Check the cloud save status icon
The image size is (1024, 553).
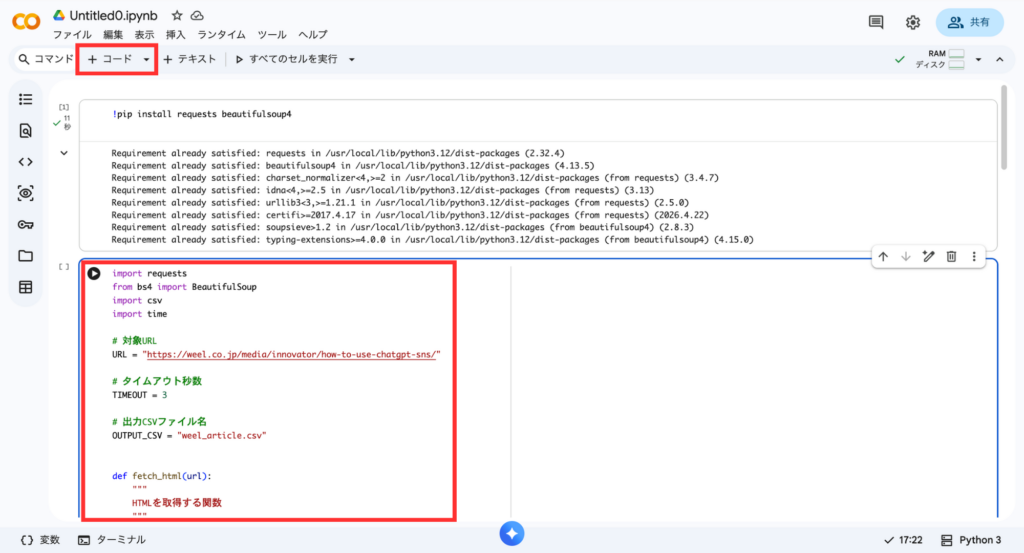pos(197,15)
